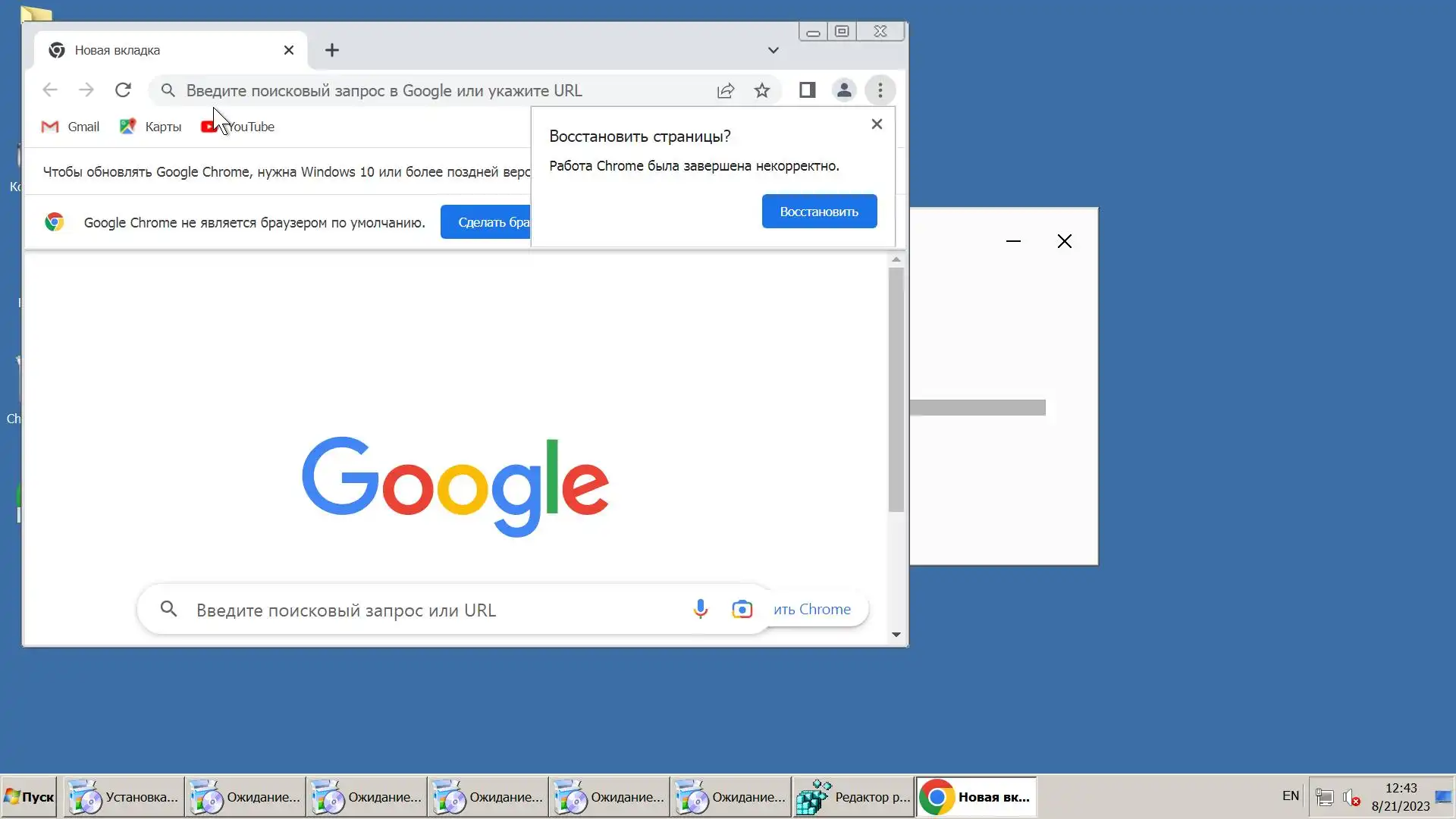Open the user profile icon
Screen dimensions: 1456x819
(x=844, y=90)
